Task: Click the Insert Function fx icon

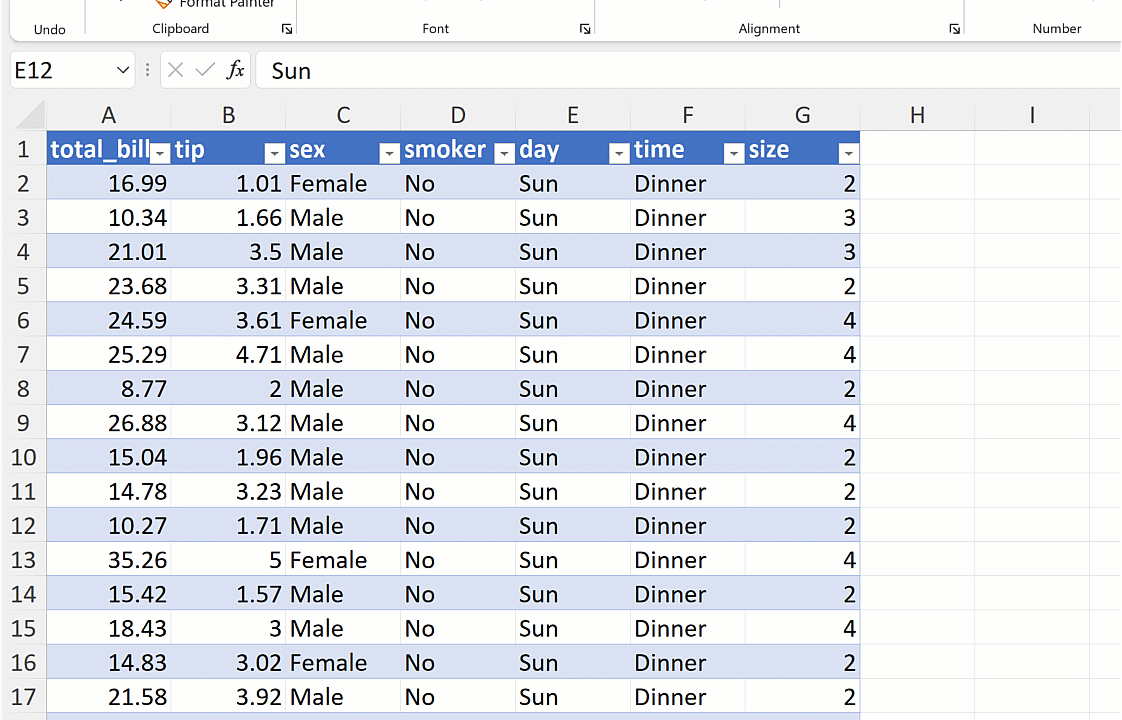Action: [x=235, y=70]
